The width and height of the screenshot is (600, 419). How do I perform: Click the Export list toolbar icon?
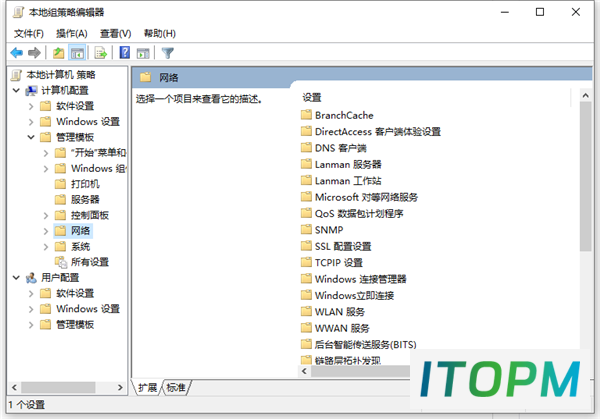(x=101, y=53)
